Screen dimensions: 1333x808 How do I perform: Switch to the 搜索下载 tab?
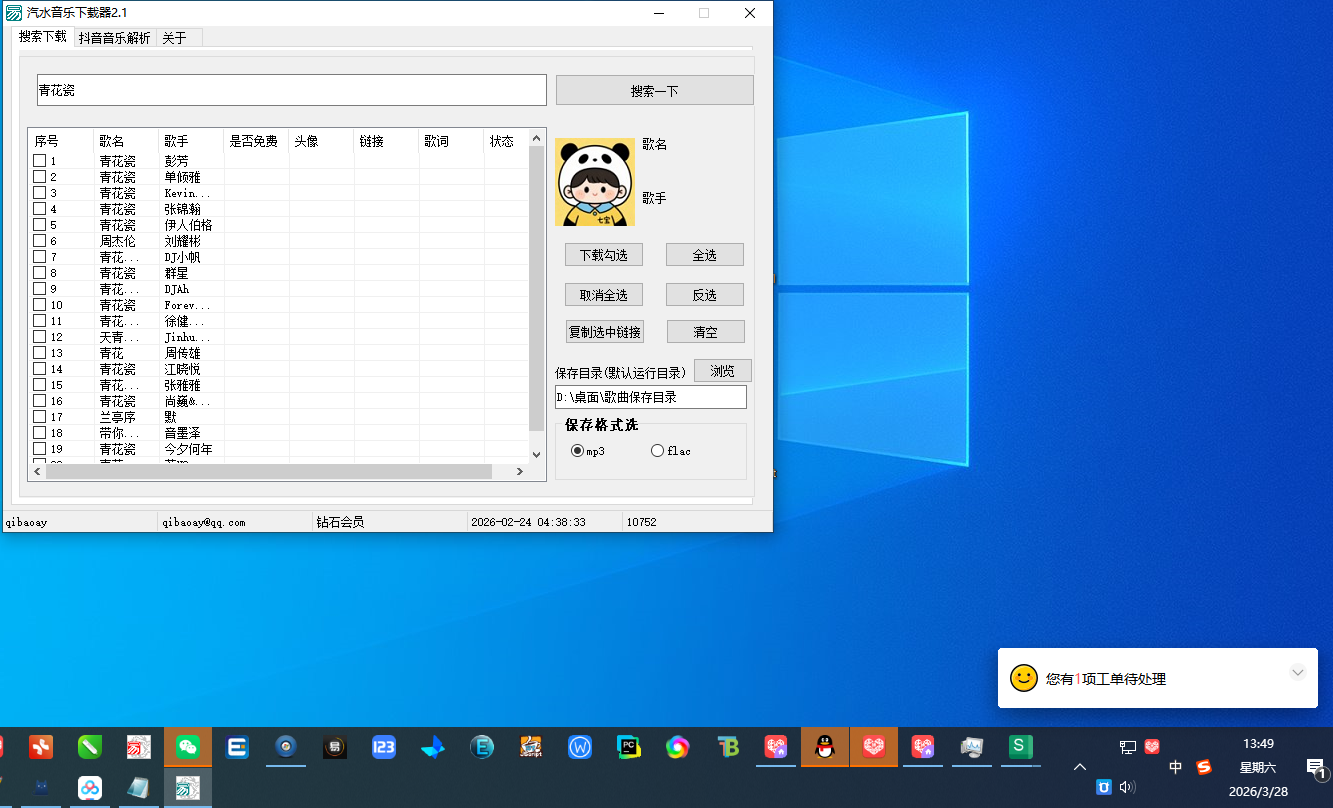click(43, 37)
